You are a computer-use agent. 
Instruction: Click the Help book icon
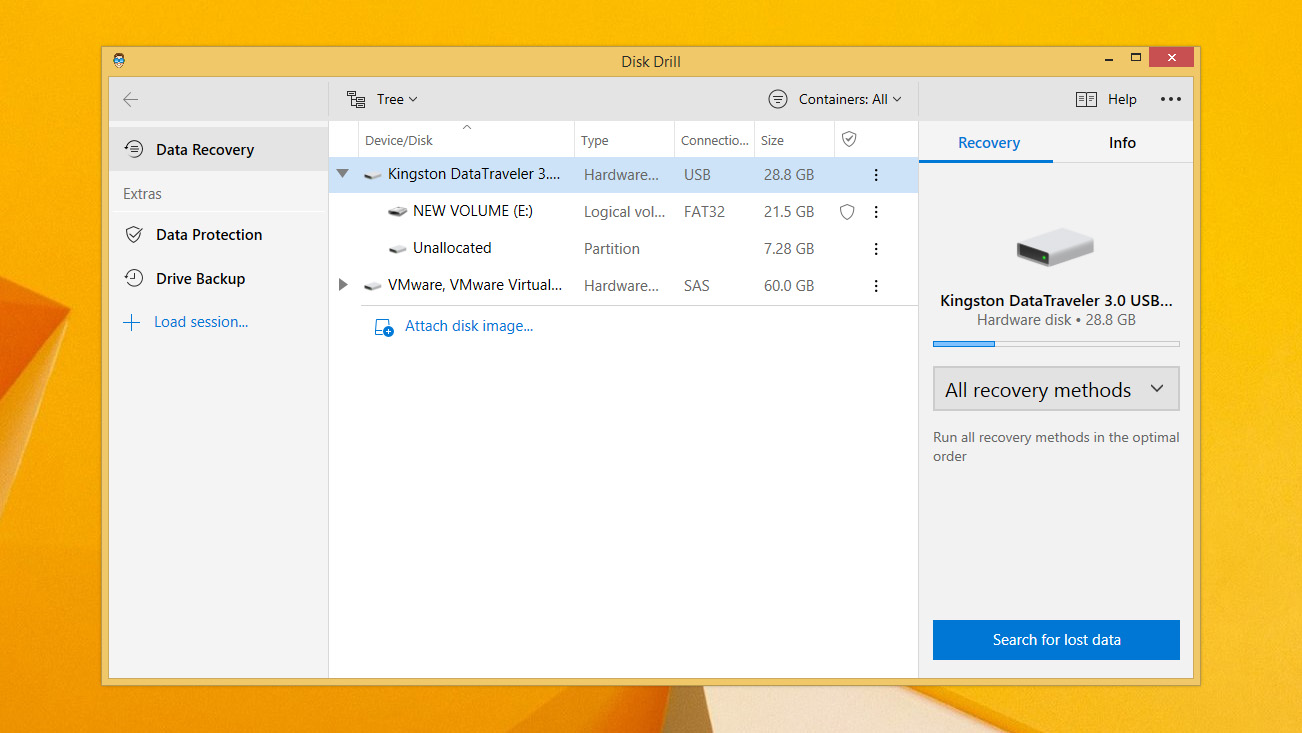point(1086,99)
